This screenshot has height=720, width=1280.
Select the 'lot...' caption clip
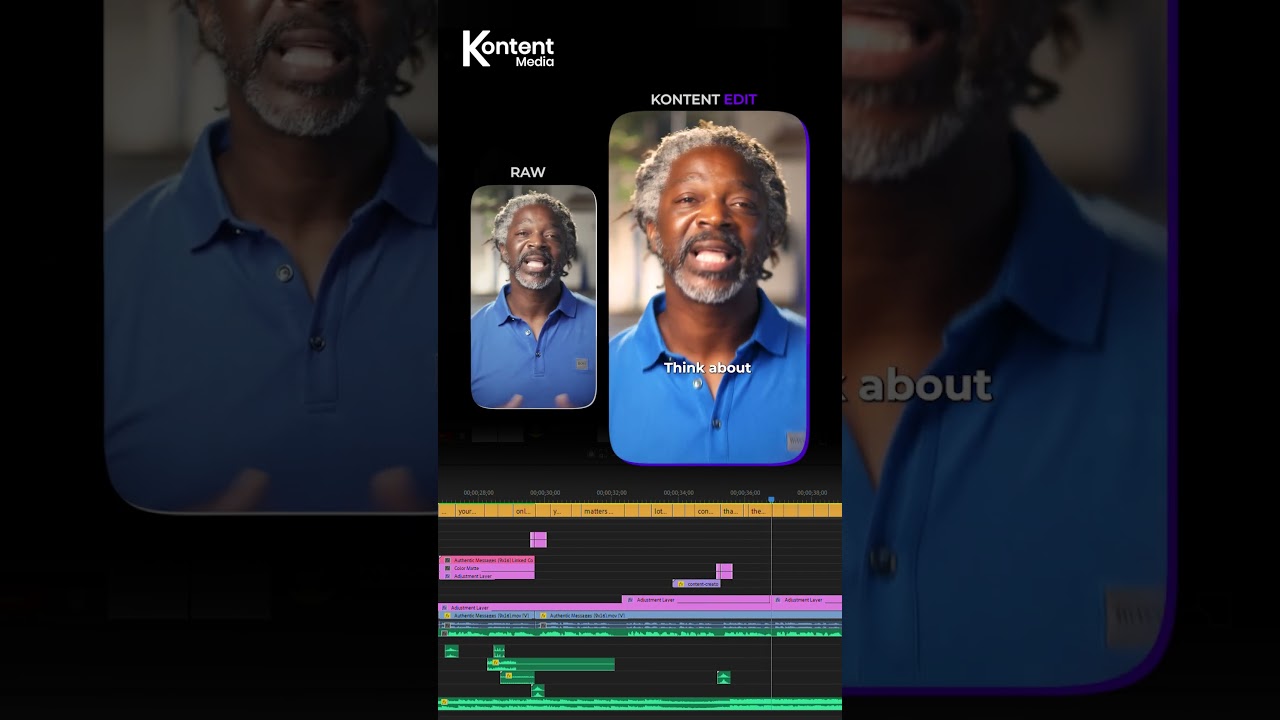coord(662,511)
